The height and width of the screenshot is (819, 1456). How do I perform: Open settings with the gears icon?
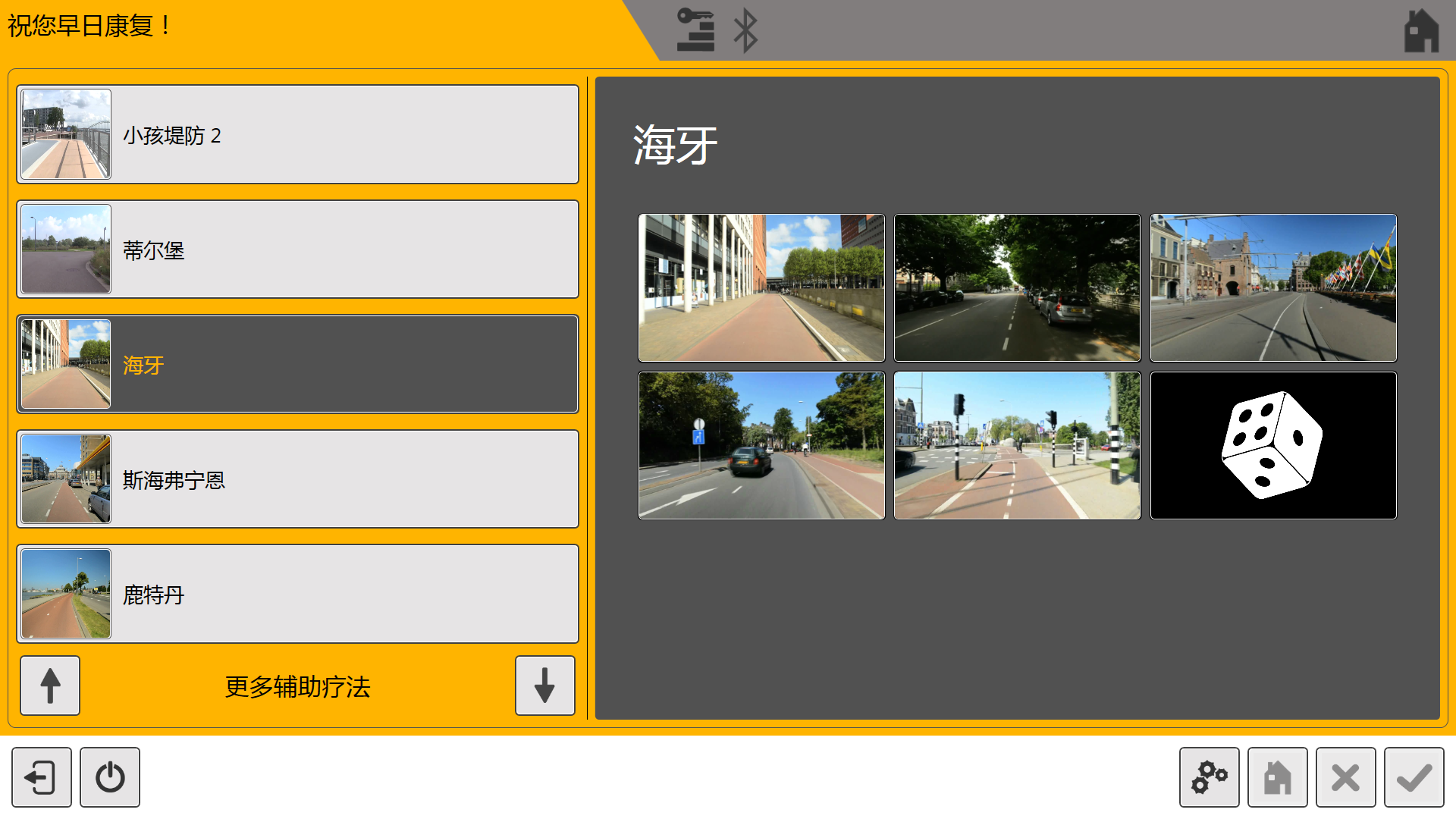click(x=1209, y=777)
